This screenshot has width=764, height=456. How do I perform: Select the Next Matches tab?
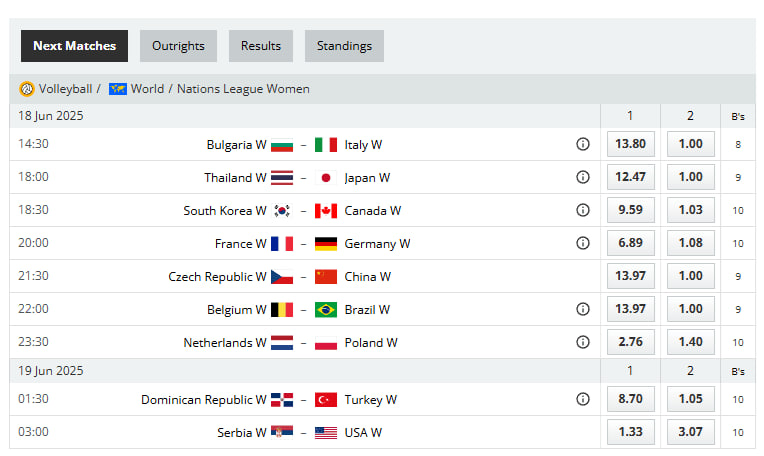(75, 46)
